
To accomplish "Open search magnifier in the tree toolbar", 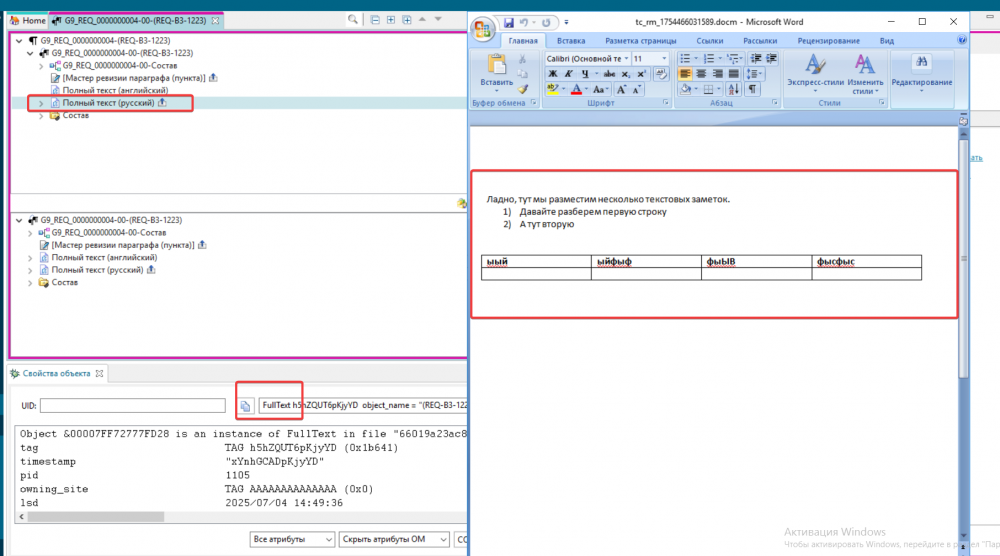I will pyautogui.click(x=353, y=20).
